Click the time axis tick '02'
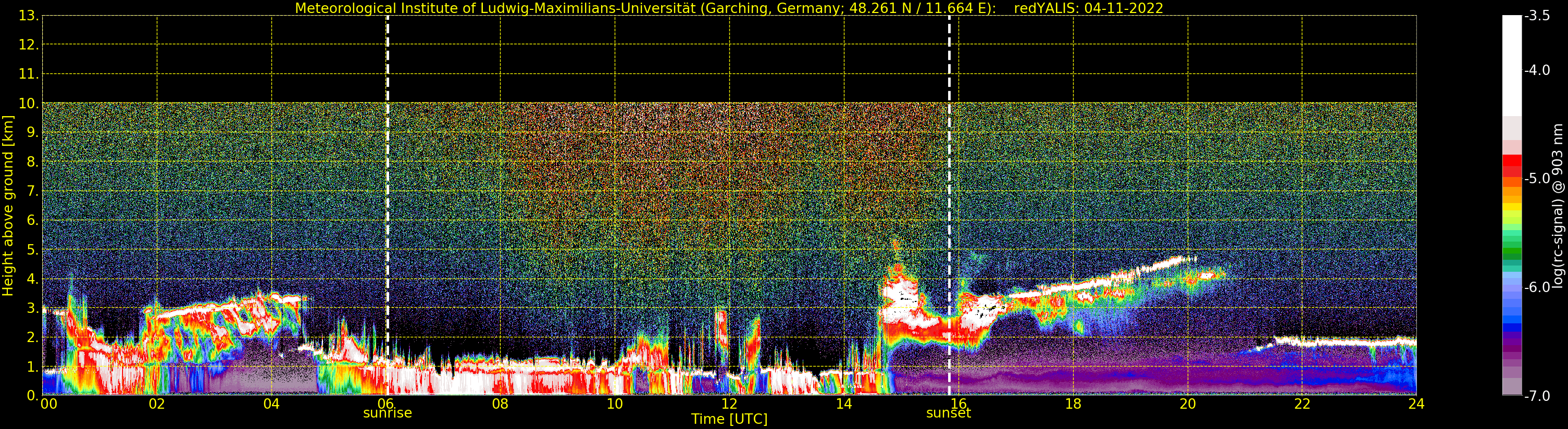This screenshot has height=429, width=1568. click(x=156, y=403)
